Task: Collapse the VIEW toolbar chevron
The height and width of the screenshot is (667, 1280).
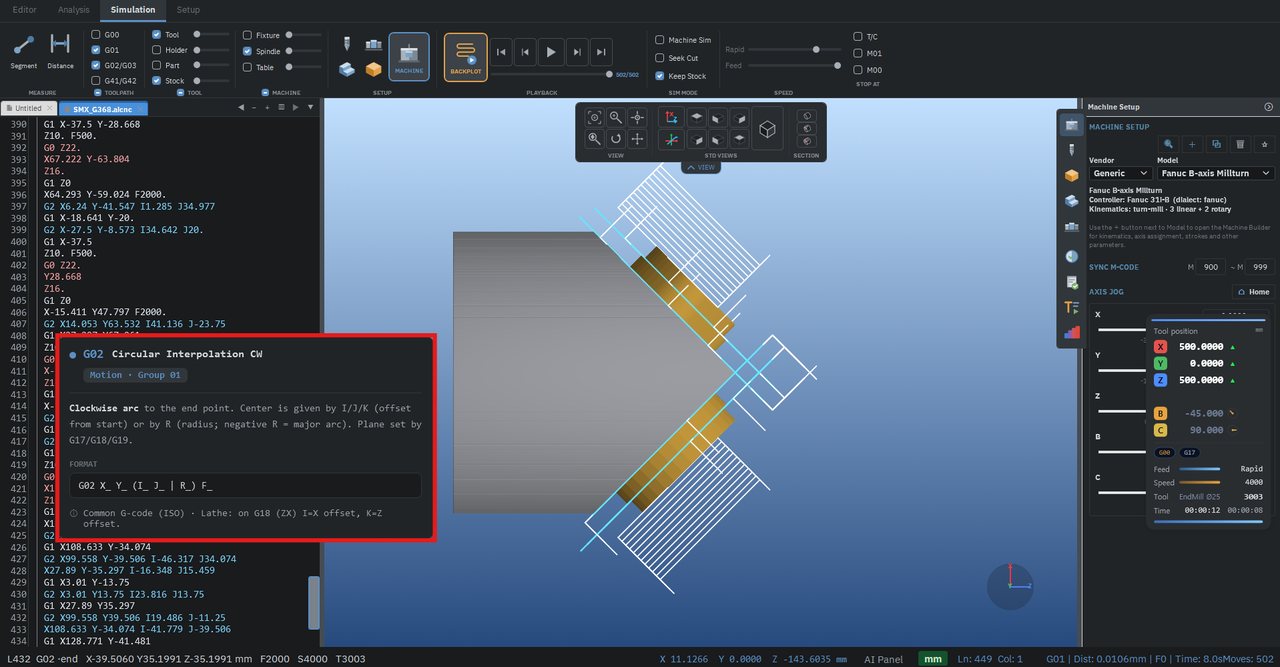Action: [701, 167]
